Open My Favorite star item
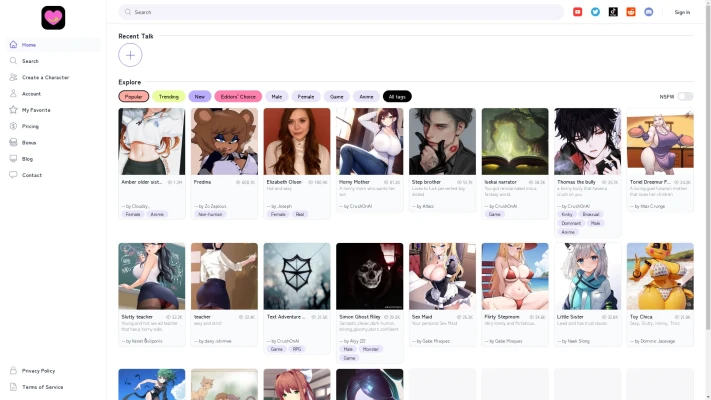 (54, 110)
